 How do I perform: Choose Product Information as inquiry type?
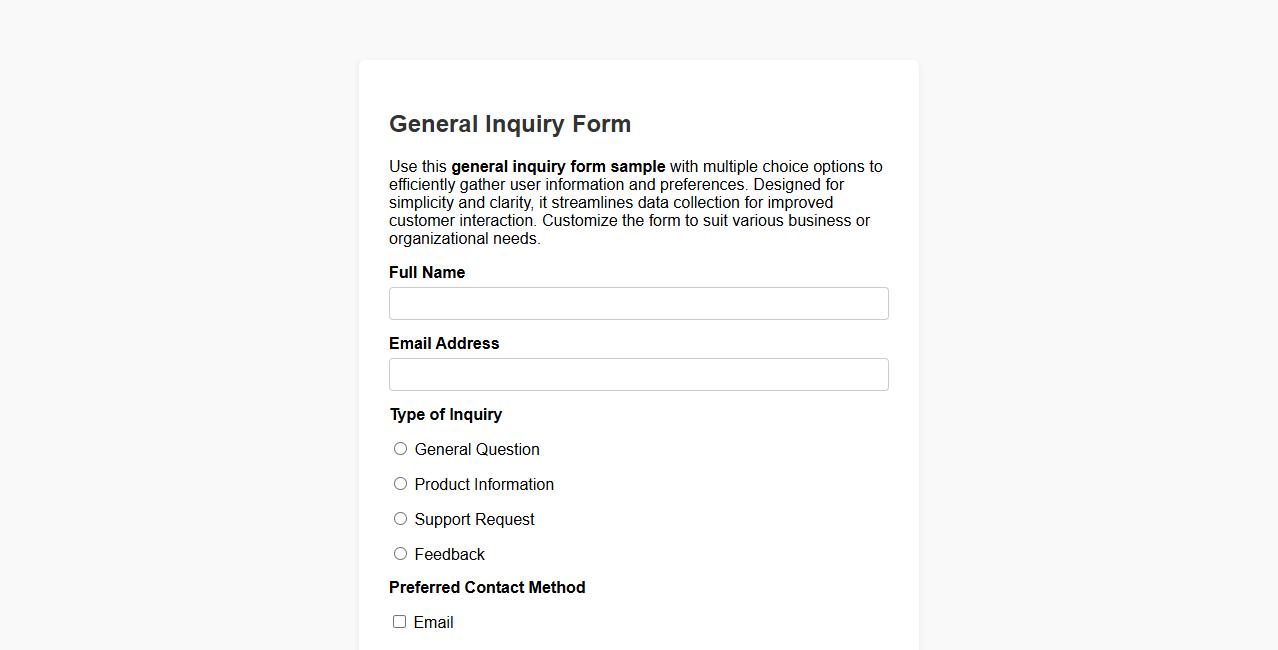point(400,483)
